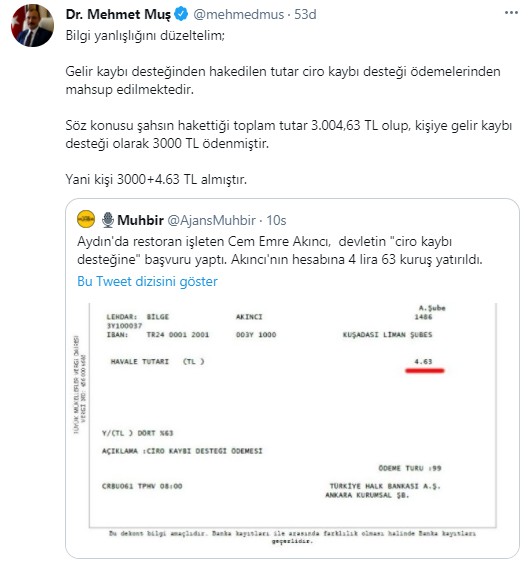Click "Bu Tweet dizisini göster" link

coord(147,282)
